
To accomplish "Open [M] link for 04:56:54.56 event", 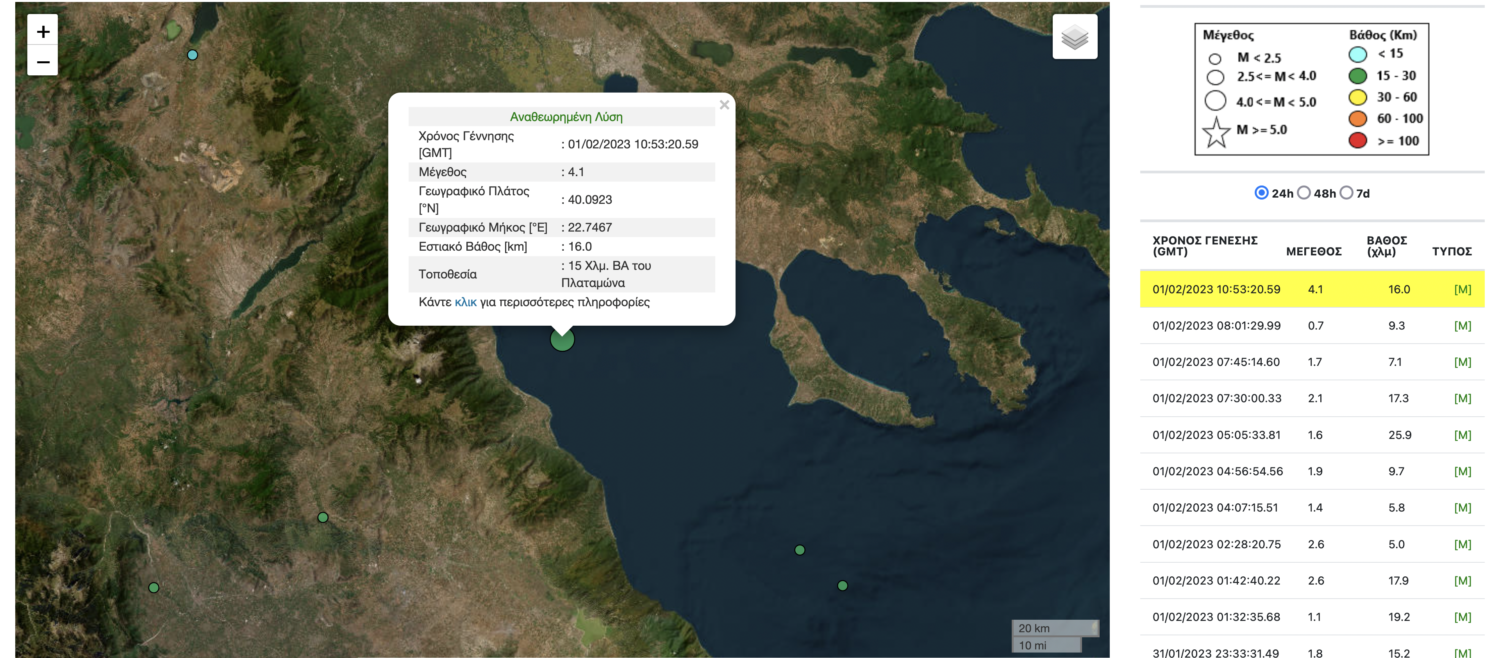I will (x=1463, y=471).
